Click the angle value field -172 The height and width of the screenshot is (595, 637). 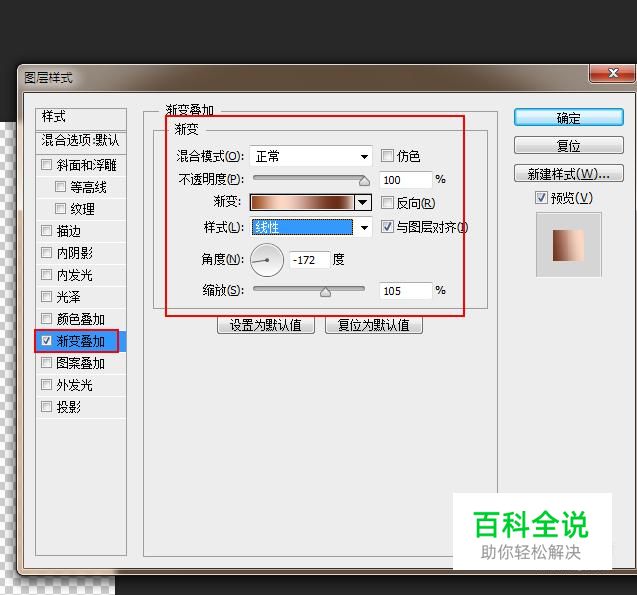click(309, 260)
